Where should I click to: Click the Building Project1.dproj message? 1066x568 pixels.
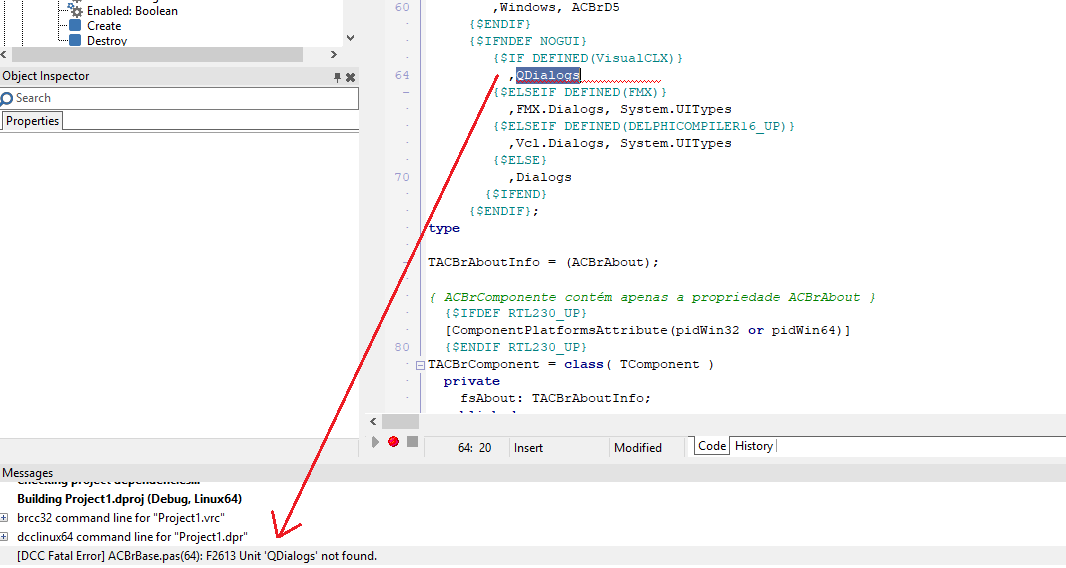point(129,499)
